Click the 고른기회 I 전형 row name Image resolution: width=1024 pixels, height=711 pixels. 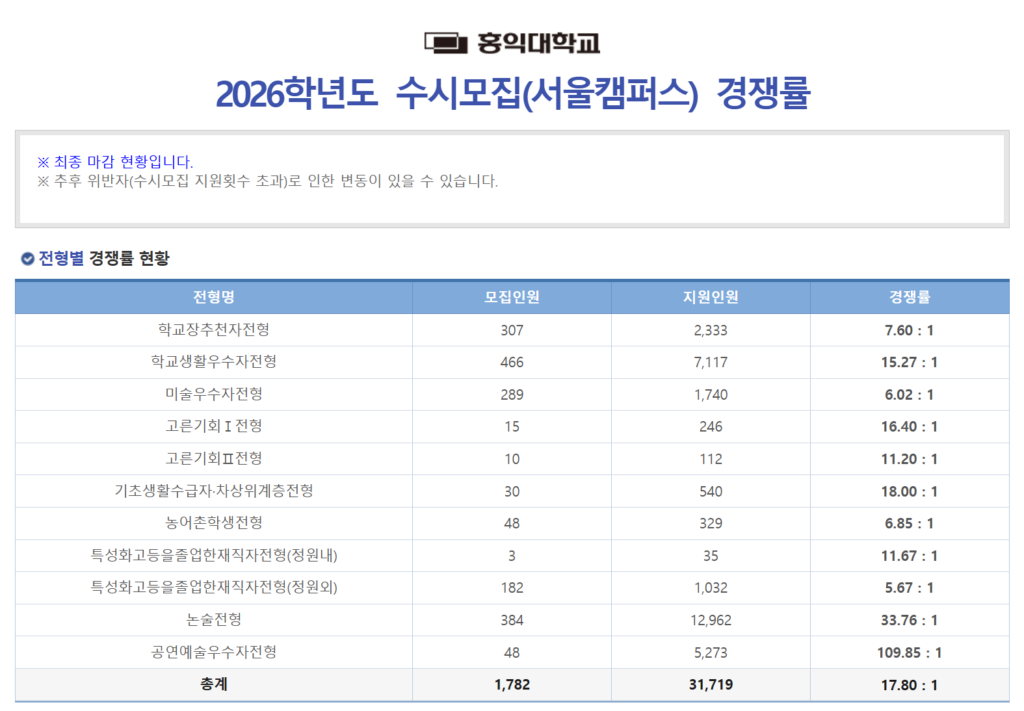click(x=214, y=426)
